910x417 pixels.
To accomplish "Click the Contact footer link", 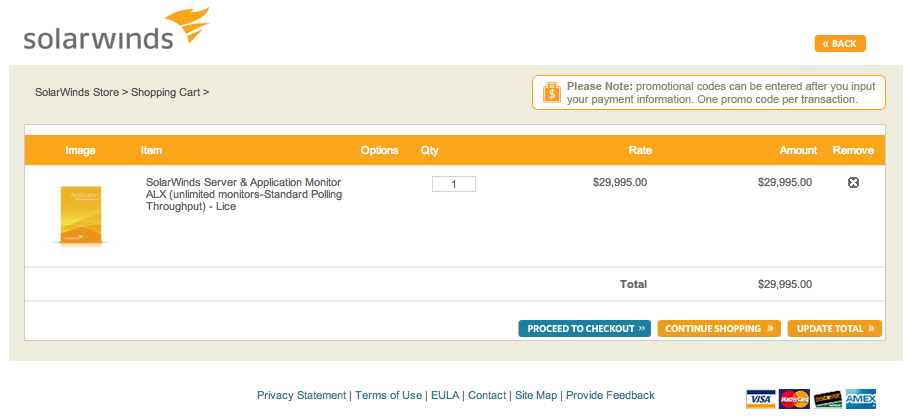I will point(487,395).
